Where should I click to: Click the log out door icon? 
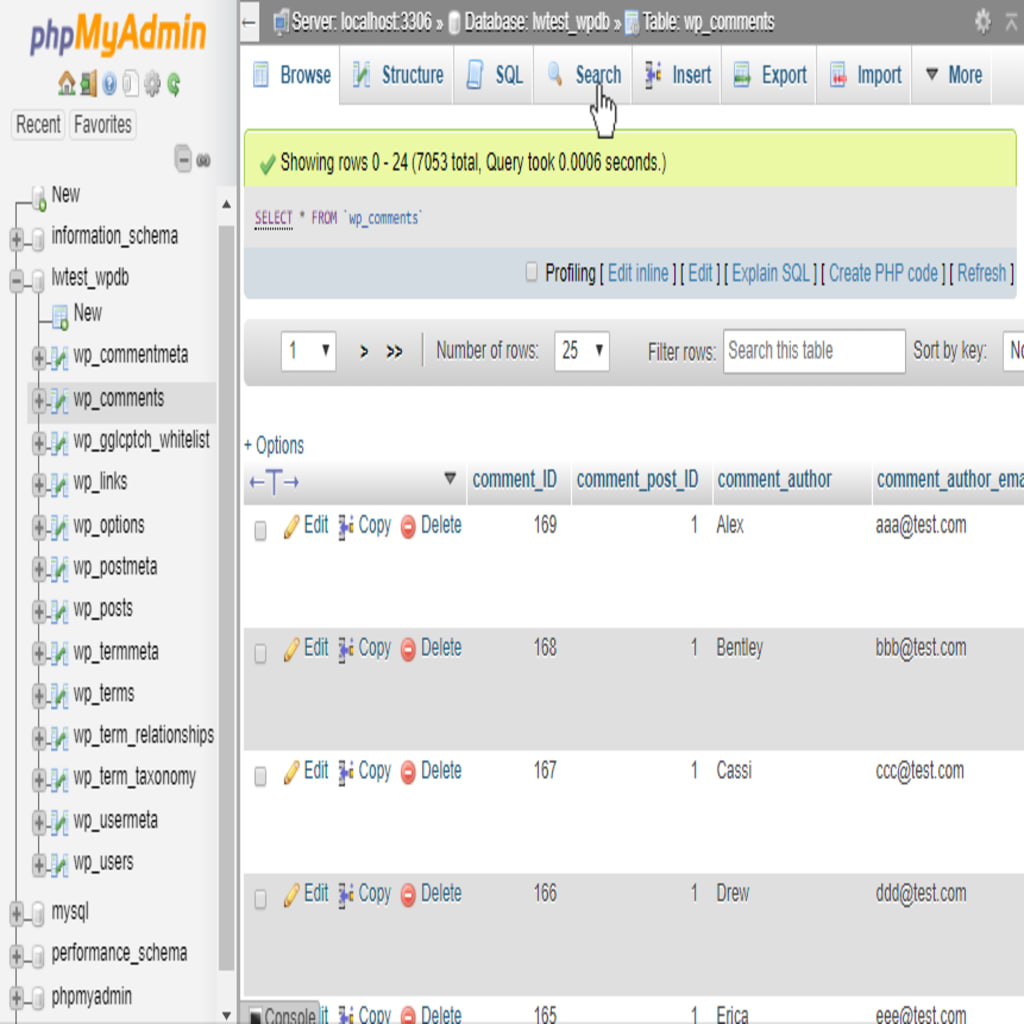pos(88,84)
